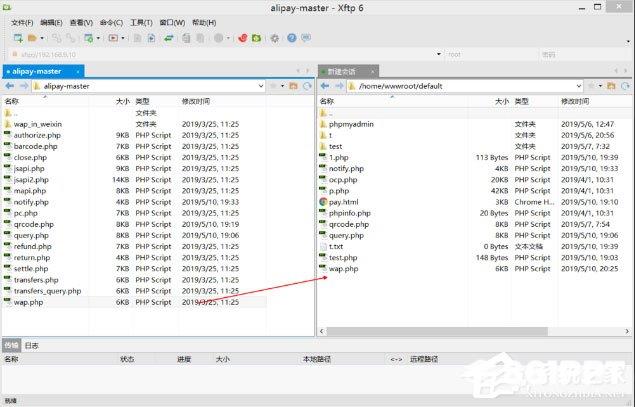Click the remote pane horizontal scrollbar

click(437, 331)
